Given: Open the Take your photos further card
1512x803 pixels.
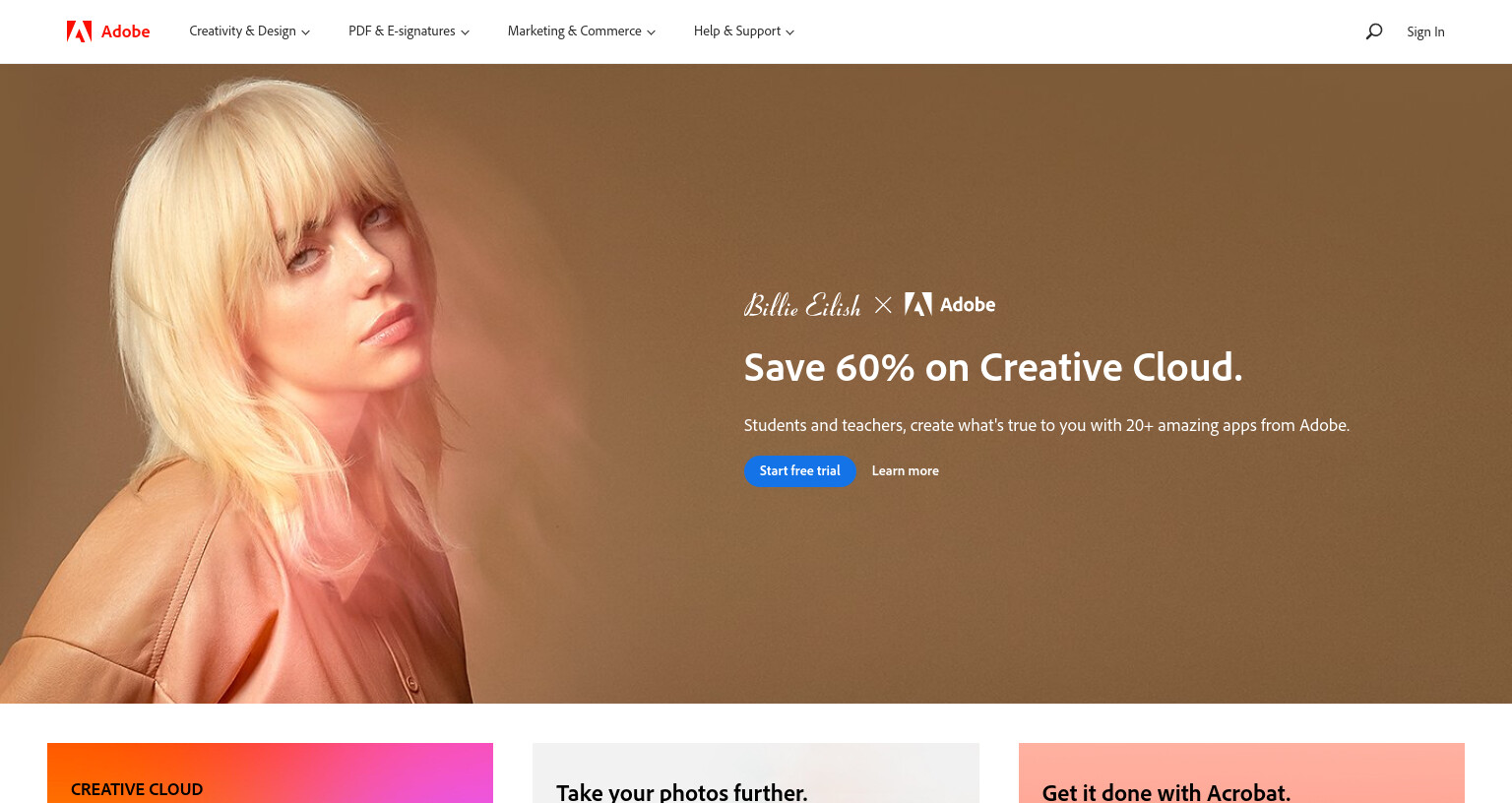Looking at the screenshot, I should point(756,773).
